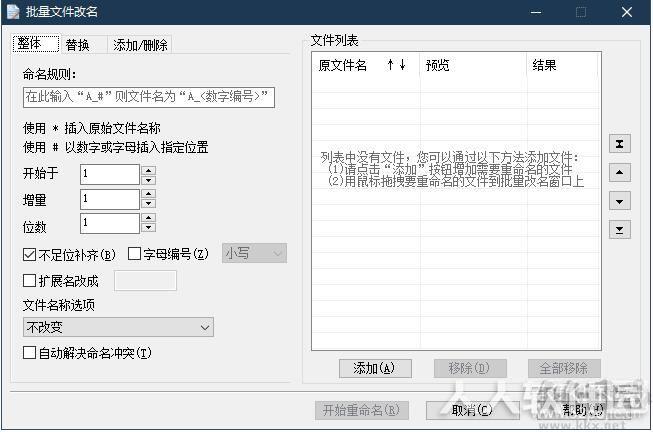Increase the 增量 value with up stepper

pos(149,194)
